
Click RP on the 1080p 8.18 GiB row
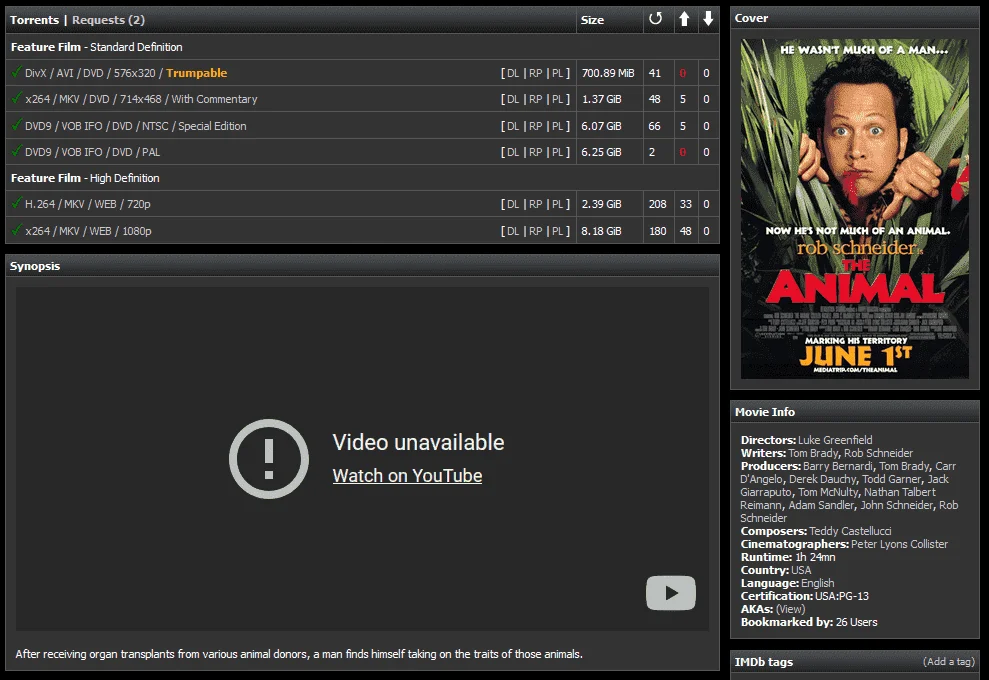click(535, 231)
